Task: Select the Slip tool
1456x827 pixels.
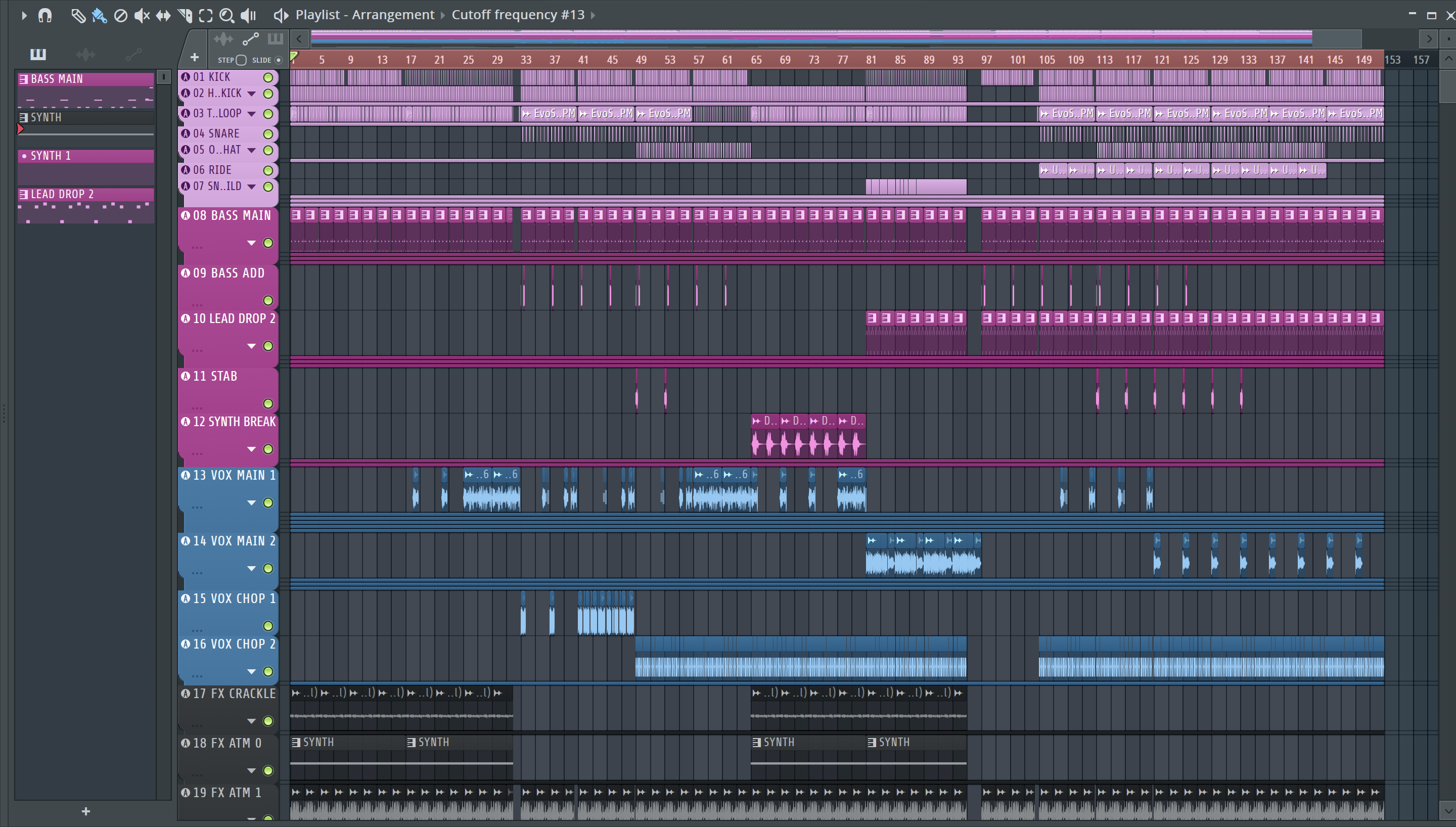Action: (x=163, y=15)
